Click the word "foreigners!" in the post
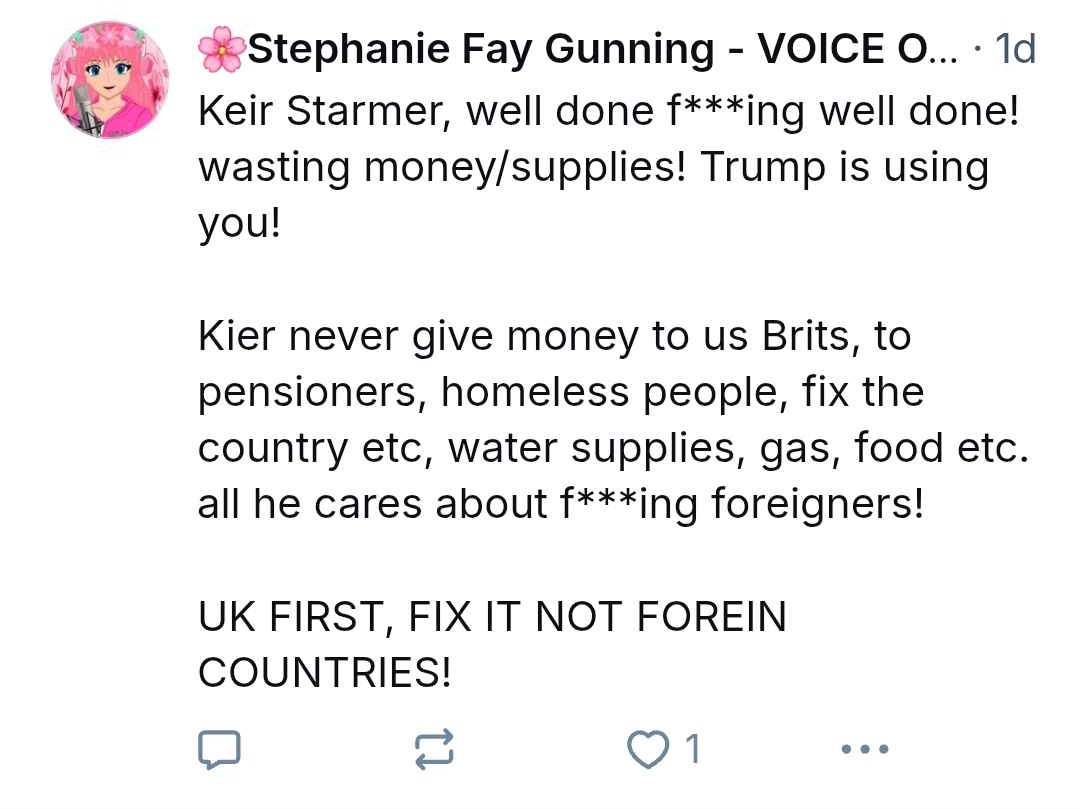 (817, 504)
